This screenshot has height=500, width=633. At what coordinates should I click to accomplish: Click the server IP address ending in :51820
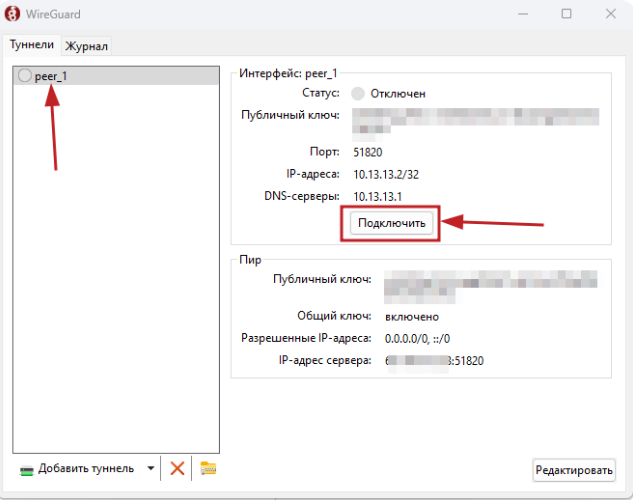click(x=434, y=360)
